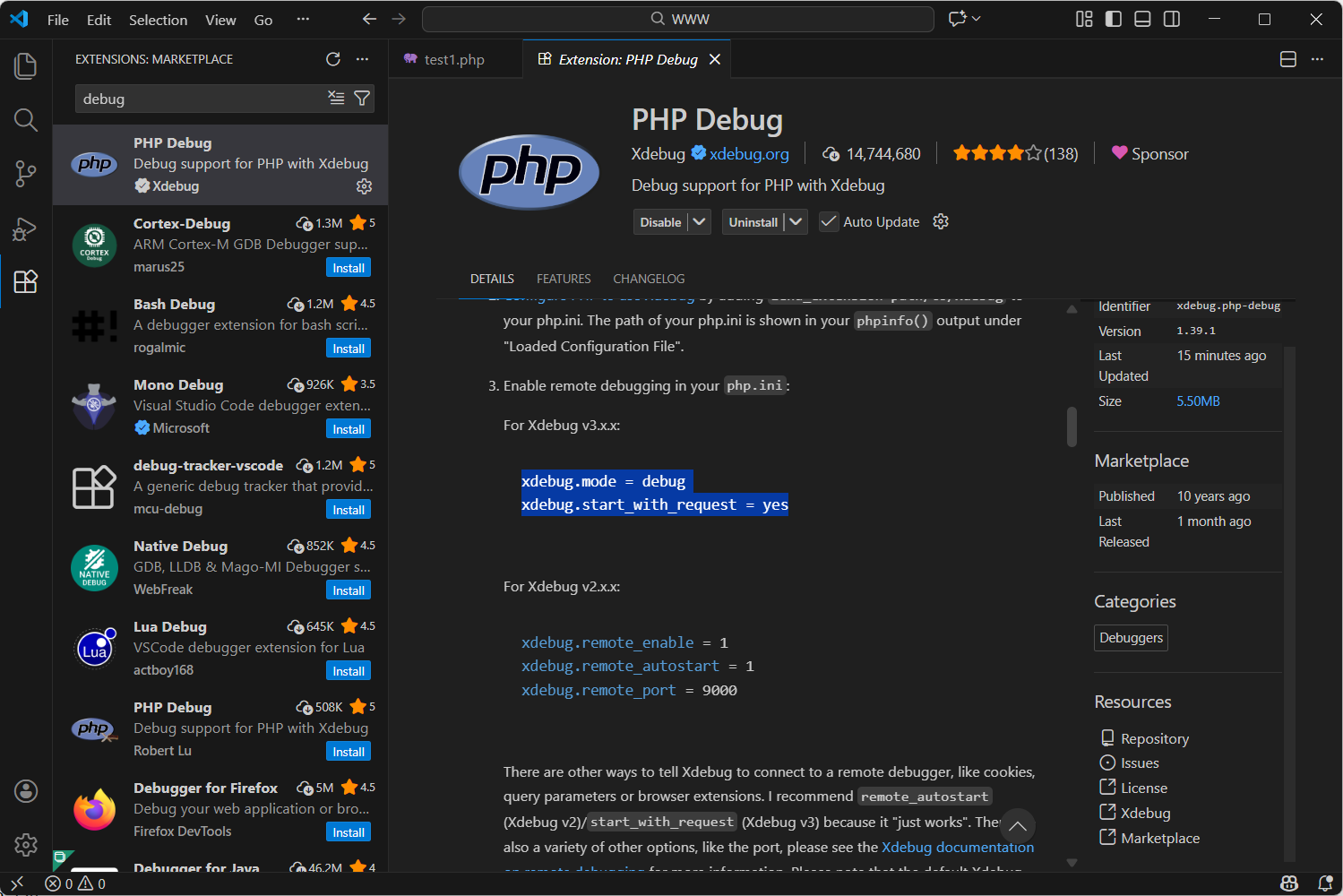Toggle the primary side bar

[1114, 19]
